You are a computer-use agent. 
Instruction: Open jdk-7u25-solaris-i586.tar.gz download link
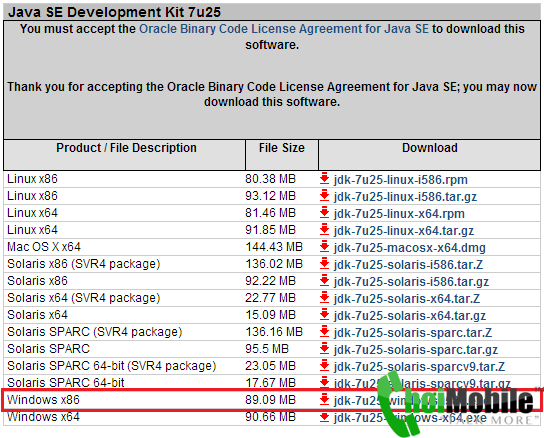pos(411,281)
